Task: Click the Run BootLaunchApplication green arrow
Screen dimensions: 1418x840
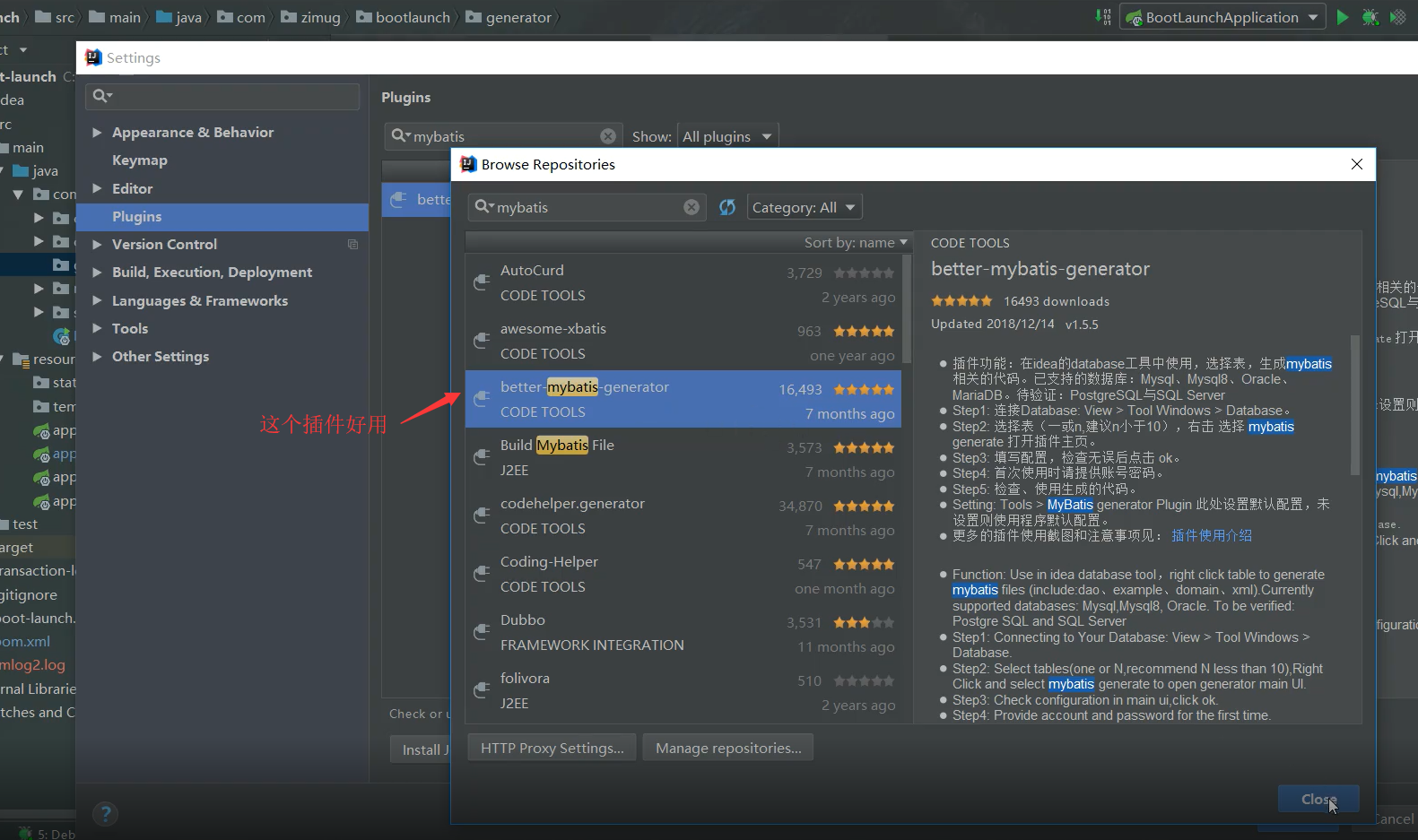Action: [1342, 17]
